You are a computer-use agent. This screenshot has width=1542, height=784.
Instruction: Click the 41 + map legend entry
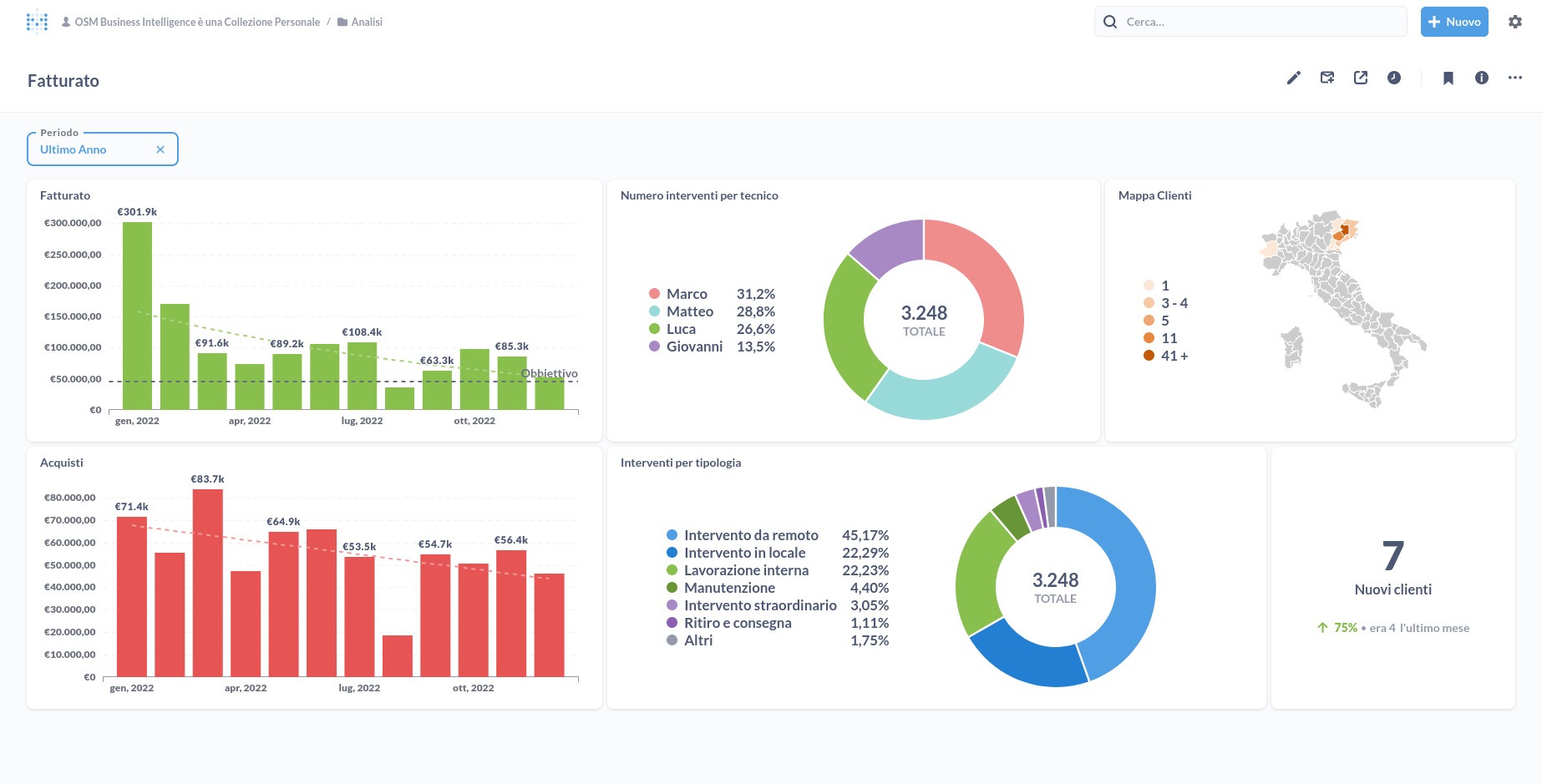[x=1166, y=356]
